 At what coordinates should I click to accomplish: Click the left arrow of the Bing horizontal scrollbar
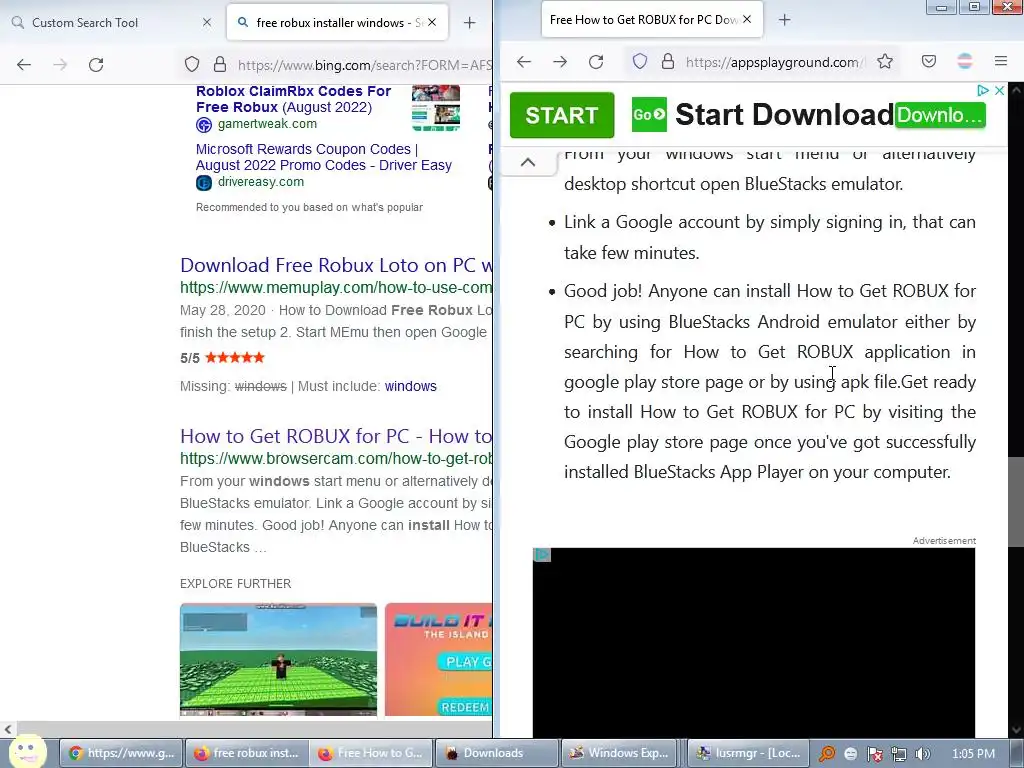pyautogui.click(x=7, y=729)
